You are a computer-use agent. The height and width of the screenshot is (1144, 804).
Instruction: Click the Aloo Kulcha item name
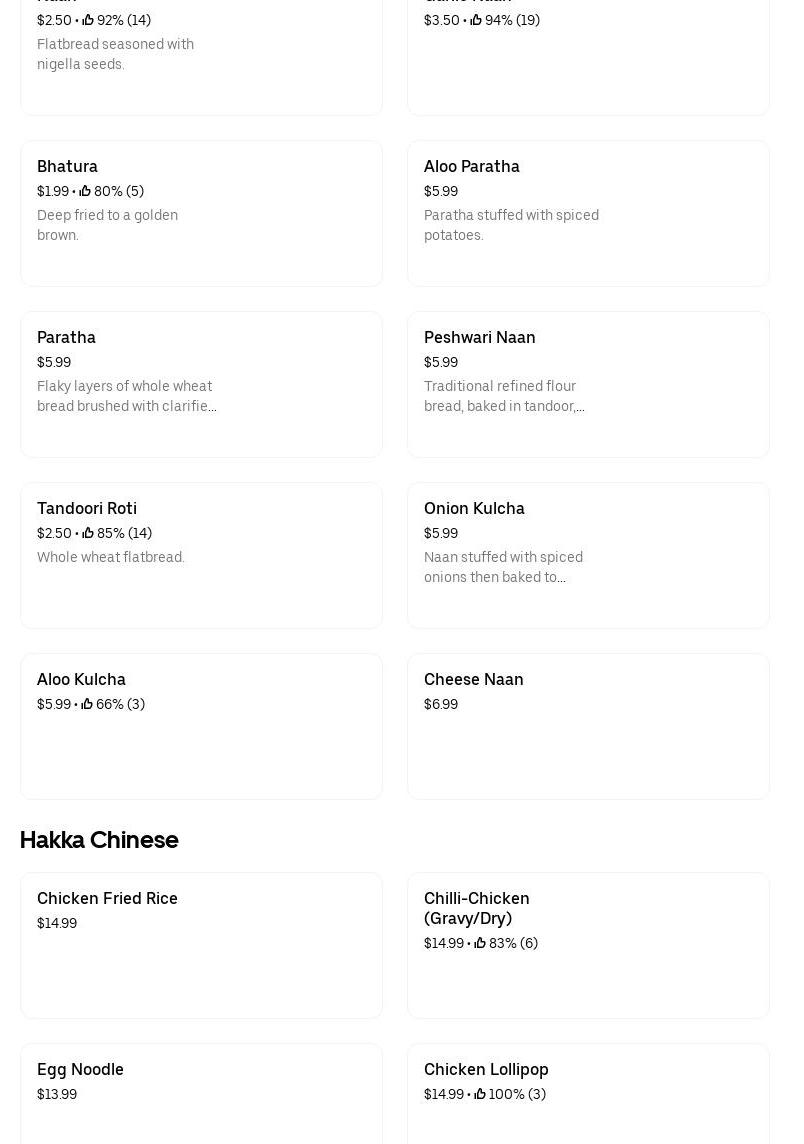pos(81,679)
